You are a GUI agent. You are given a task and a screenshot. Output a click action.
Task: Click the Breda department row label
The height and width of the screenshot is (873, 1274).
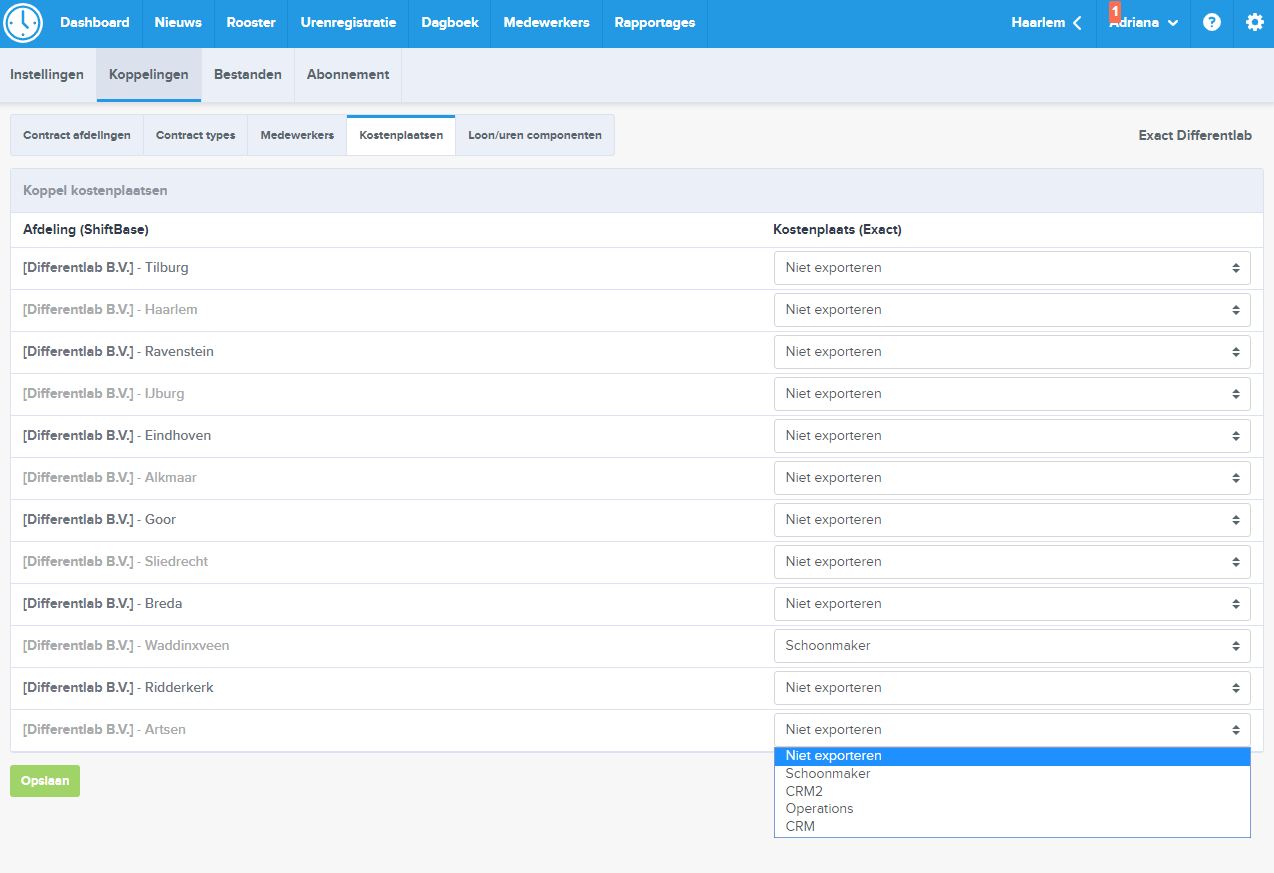(x=103, y=604)
